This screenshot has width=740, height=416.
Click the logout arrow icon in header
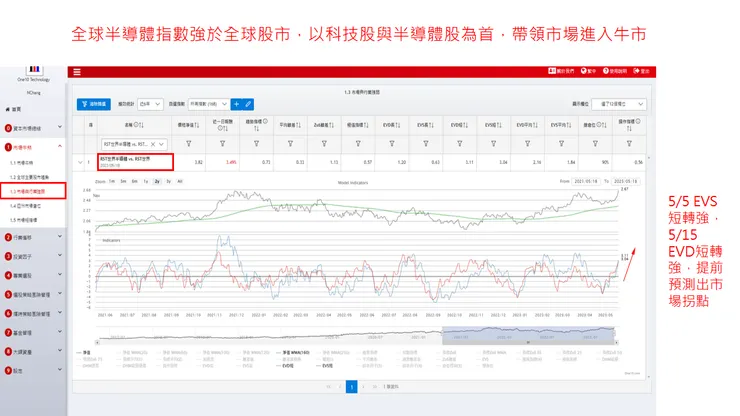pyautogui.click(x=636, y=71)
